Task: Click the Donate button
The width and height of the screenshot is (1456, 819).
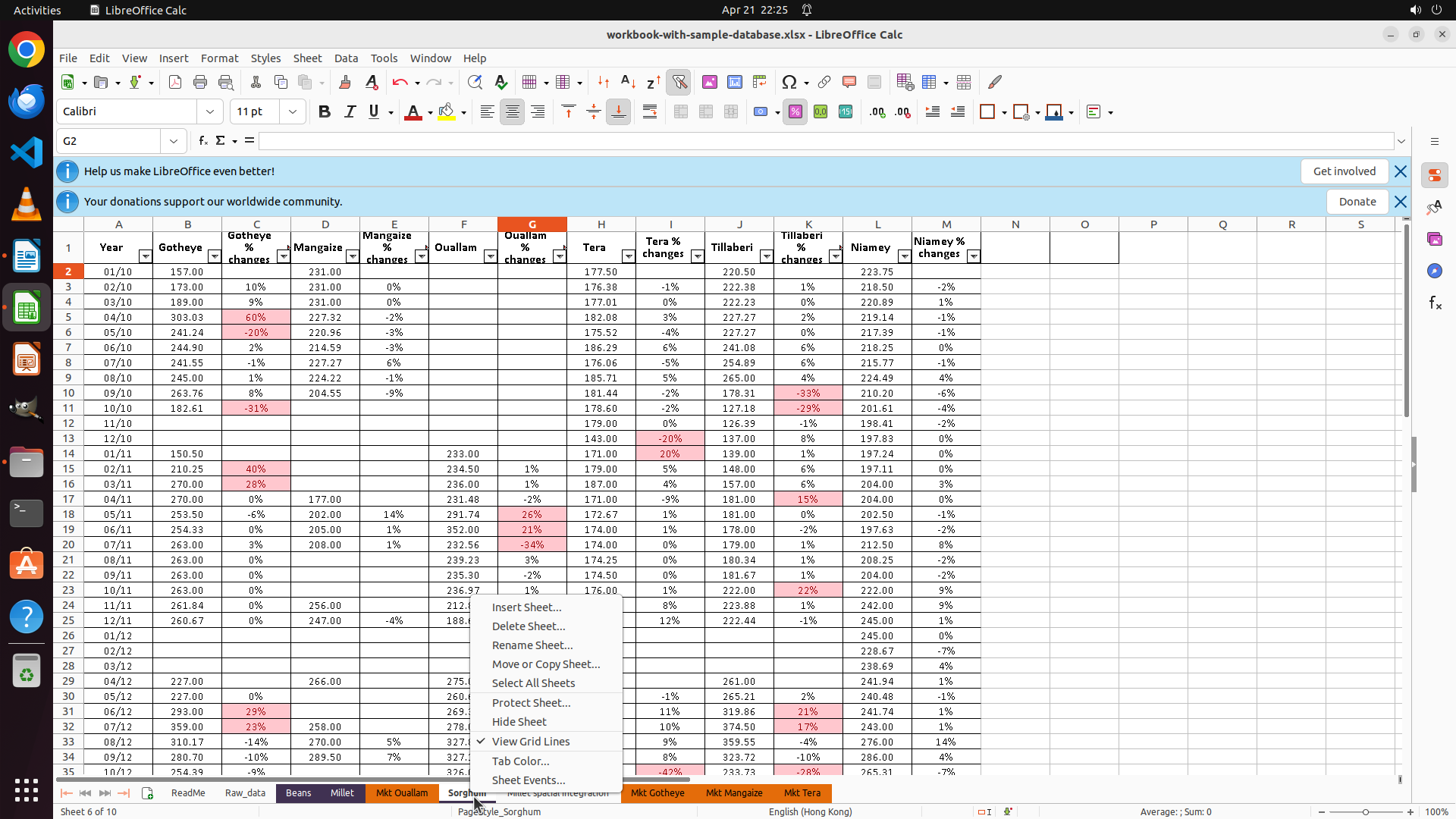Action: point(1357,202)
